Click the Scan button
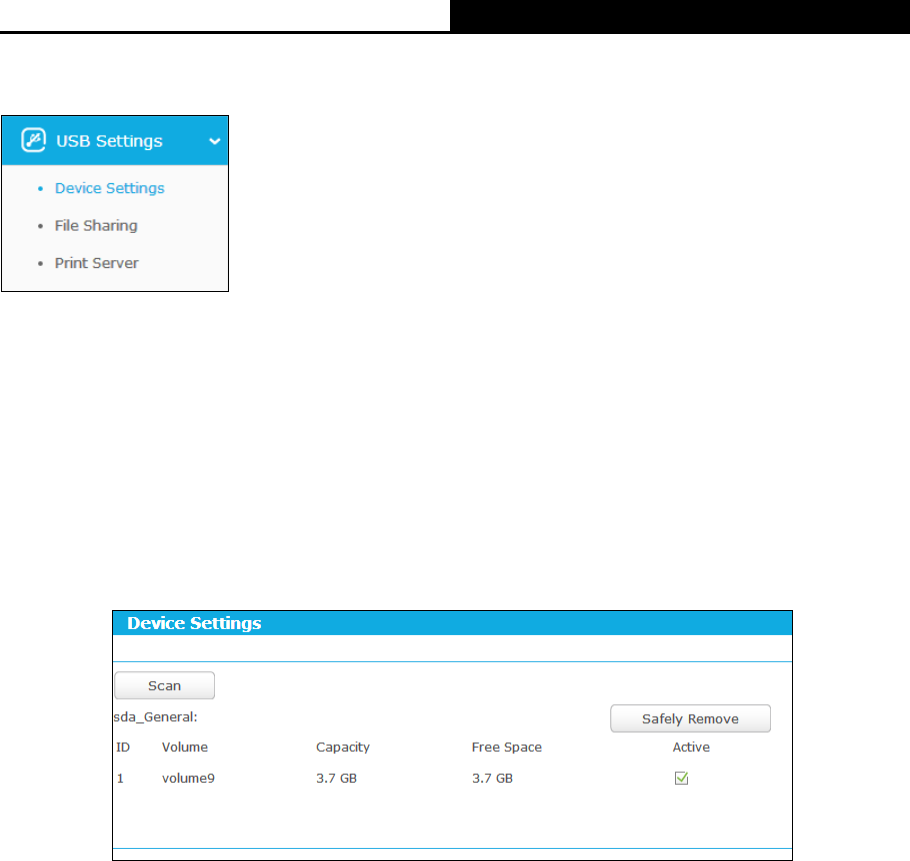 point(165,686)
